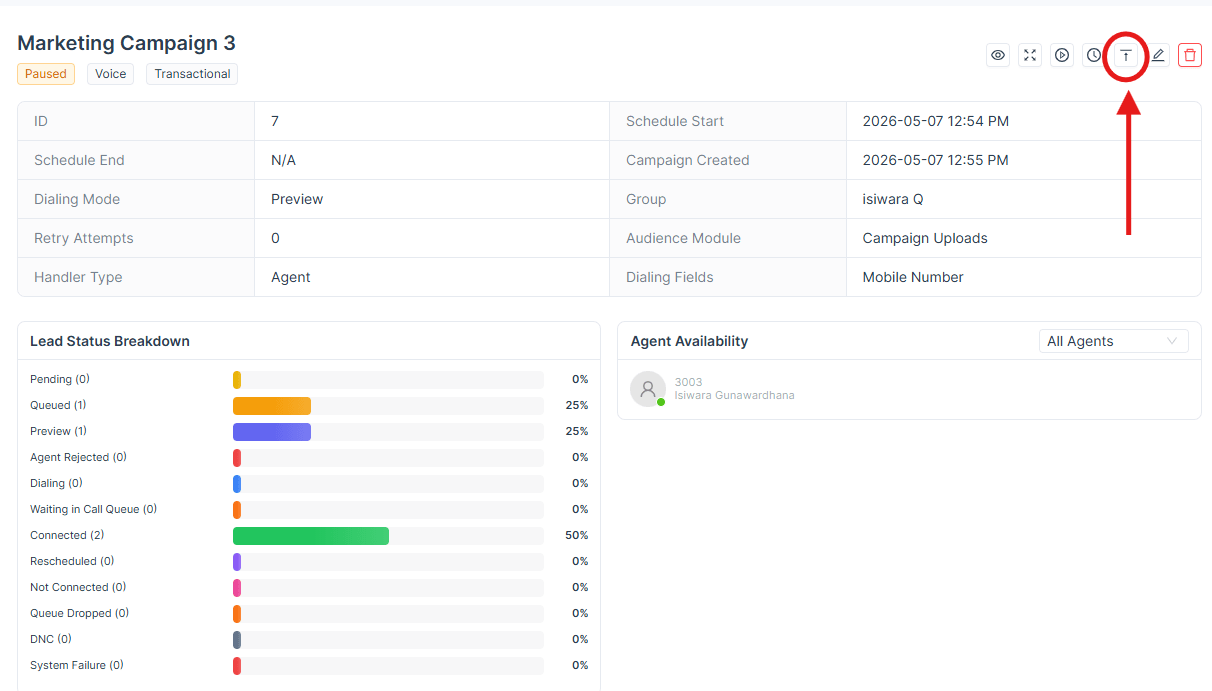Click the Rescheduled (0) label
This screenshot has height=691, width=1212.
(x=72, y=561)
